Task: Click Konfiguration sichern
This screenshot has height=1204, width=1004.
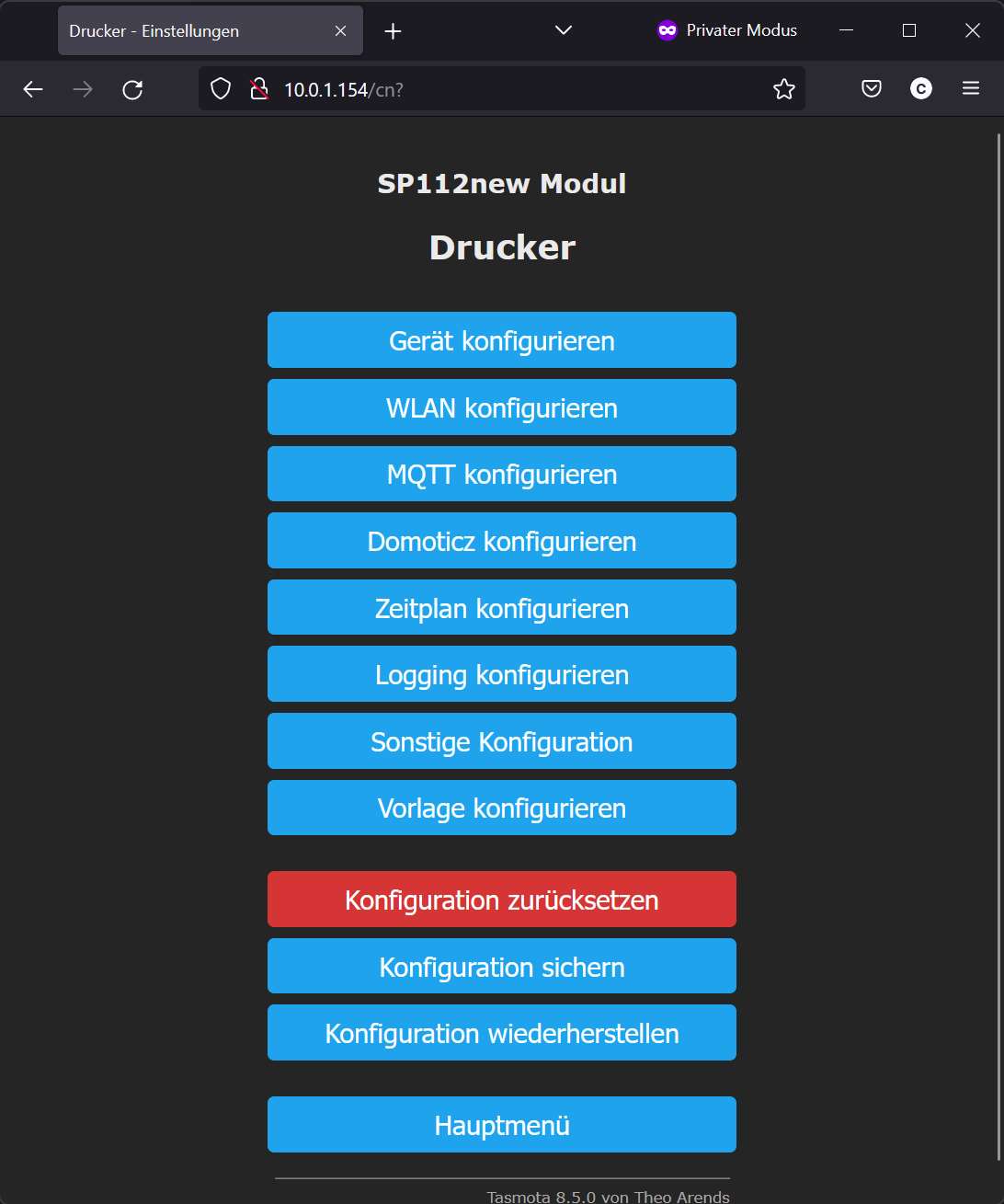Action: click(x=502, y=966)
